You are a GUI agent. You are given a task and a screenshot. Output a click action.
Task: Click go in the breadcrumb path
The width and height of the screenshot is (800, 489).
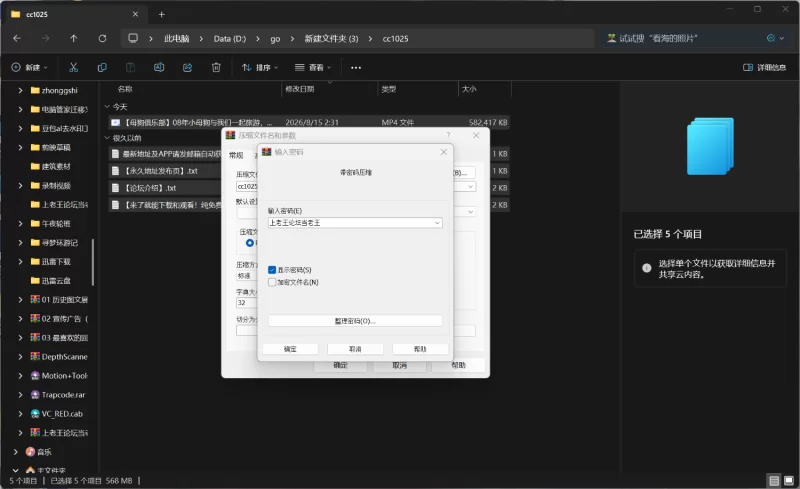(275, 39)
